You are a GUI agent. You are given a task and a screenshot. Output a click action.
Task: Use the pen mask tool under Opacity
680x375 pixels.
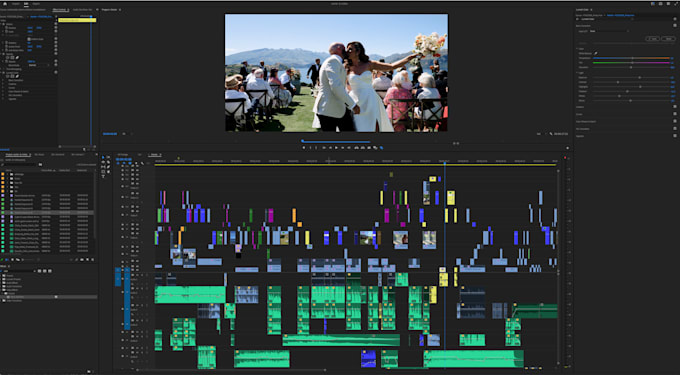click(17, 57)
